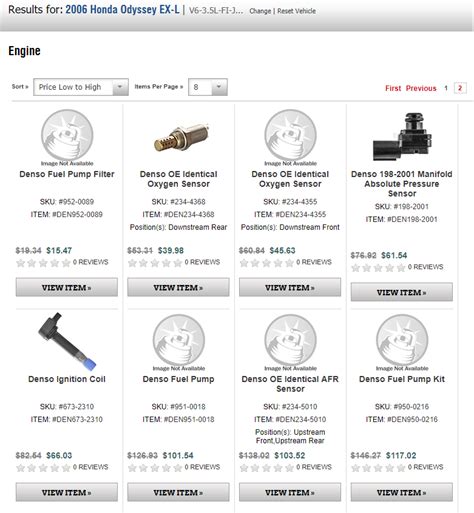Click star rating for Denso Ignition Coil
The height and width of the screenshot is (513, 474).
click(x=43, y=468)
